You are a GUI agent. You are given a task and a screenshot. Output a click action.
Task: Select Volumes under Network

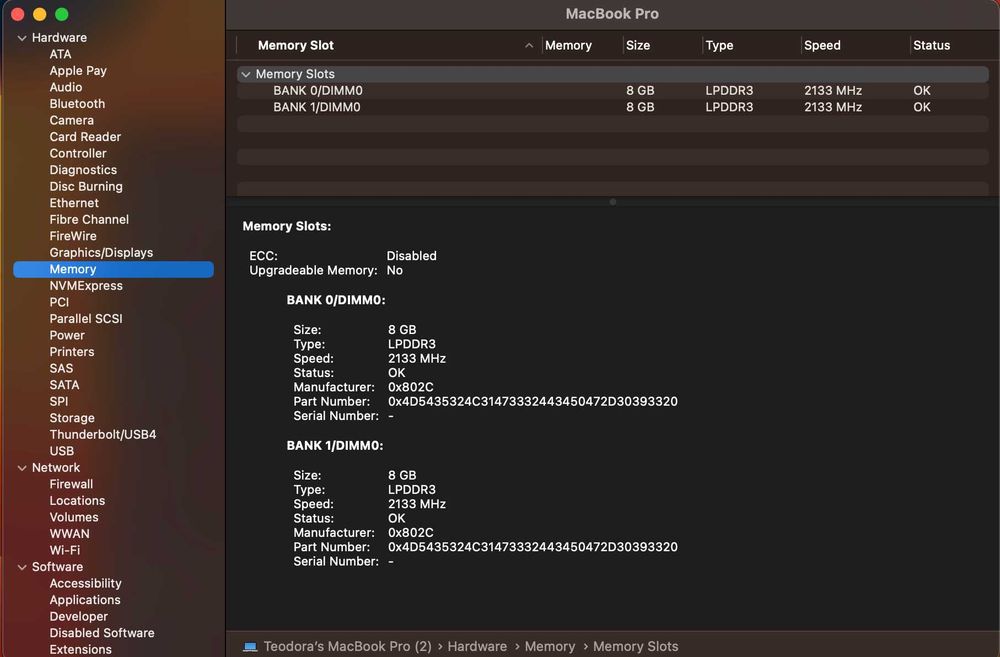click(x=74, y=518)
